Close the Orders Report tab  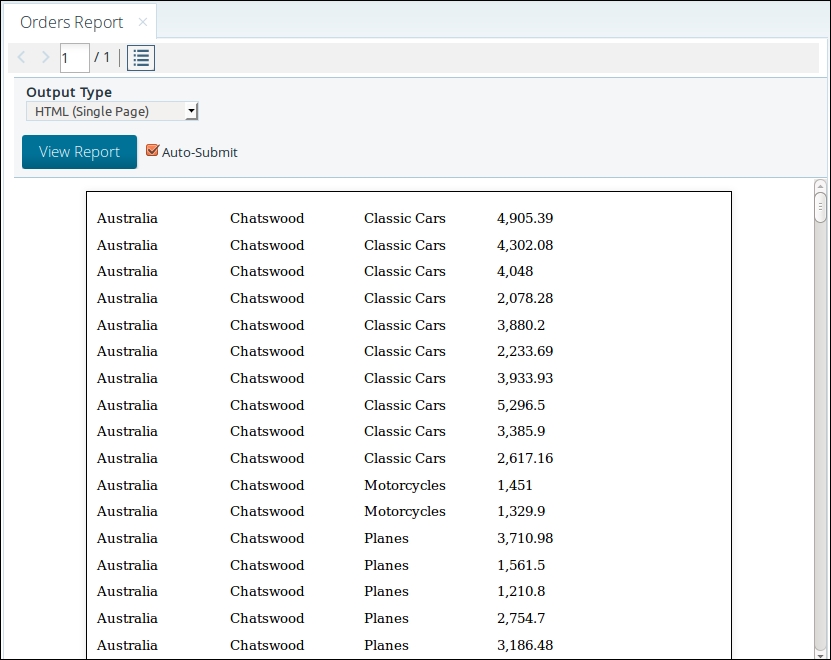pyautogui.click(x=142, y=20)
